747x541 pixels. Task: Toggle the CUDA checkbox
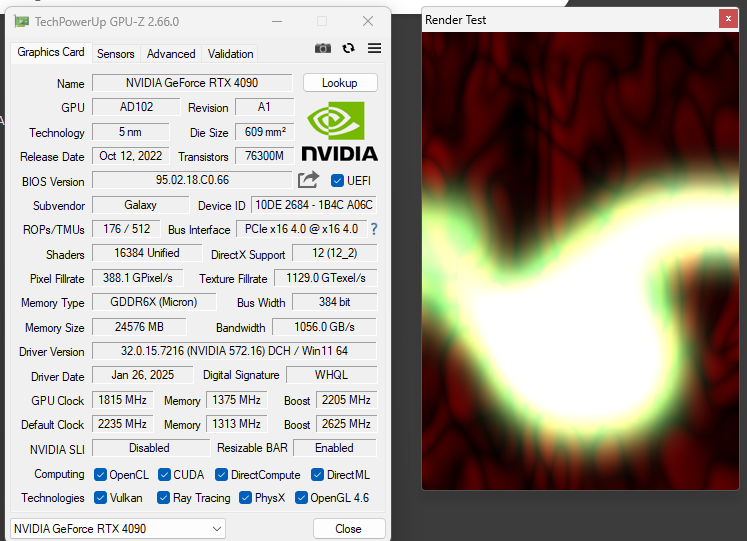[x=164, y=474]
